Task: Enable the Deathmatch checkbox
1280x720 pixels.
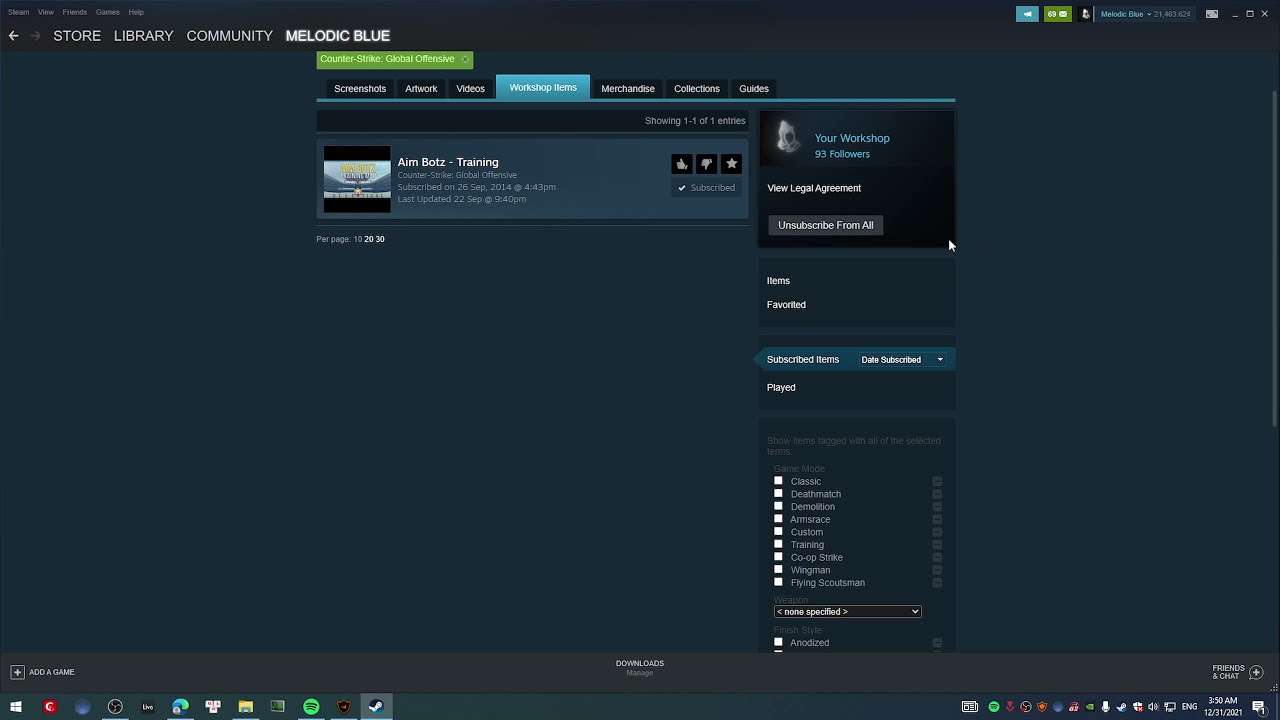Action: click(778, 494)
